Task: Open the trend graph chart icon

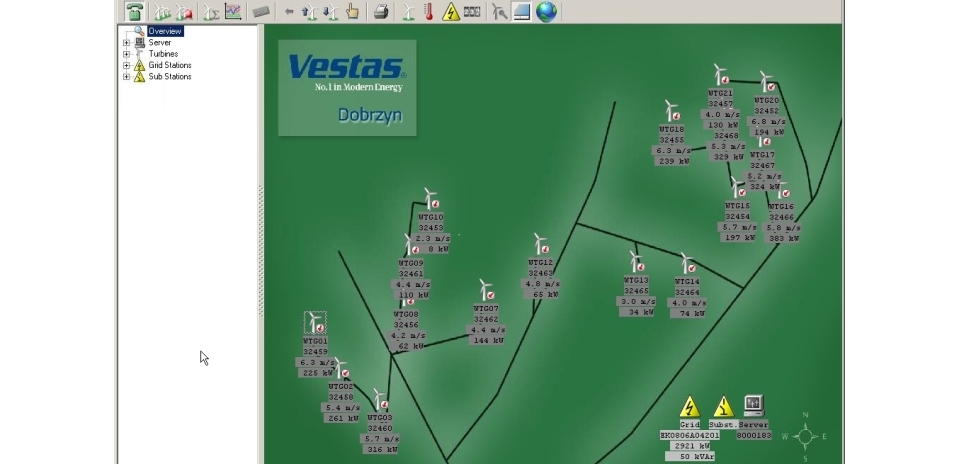Action: coord(233,11)
